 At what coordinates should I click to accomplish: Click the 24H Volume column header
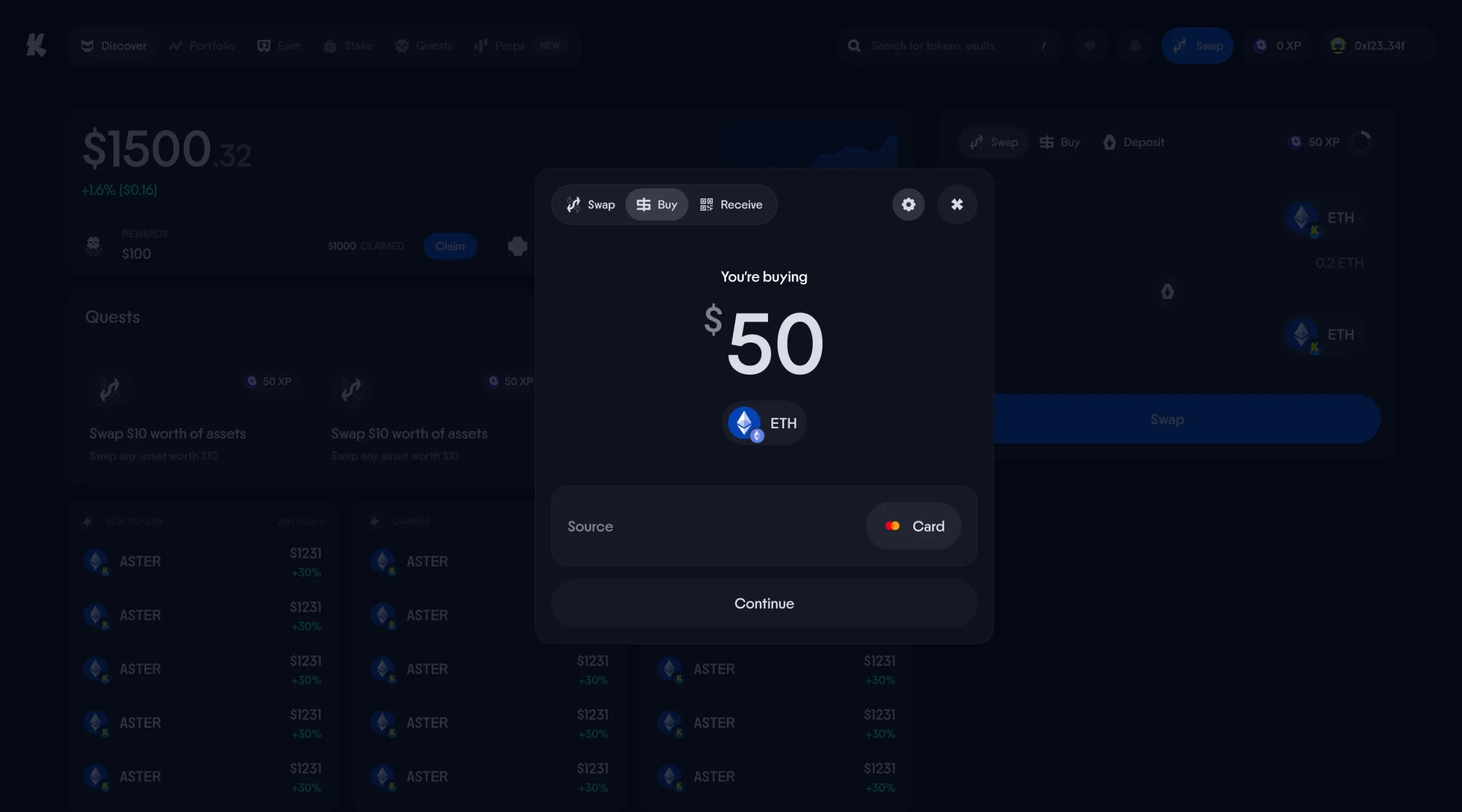[x=302, y=522]
